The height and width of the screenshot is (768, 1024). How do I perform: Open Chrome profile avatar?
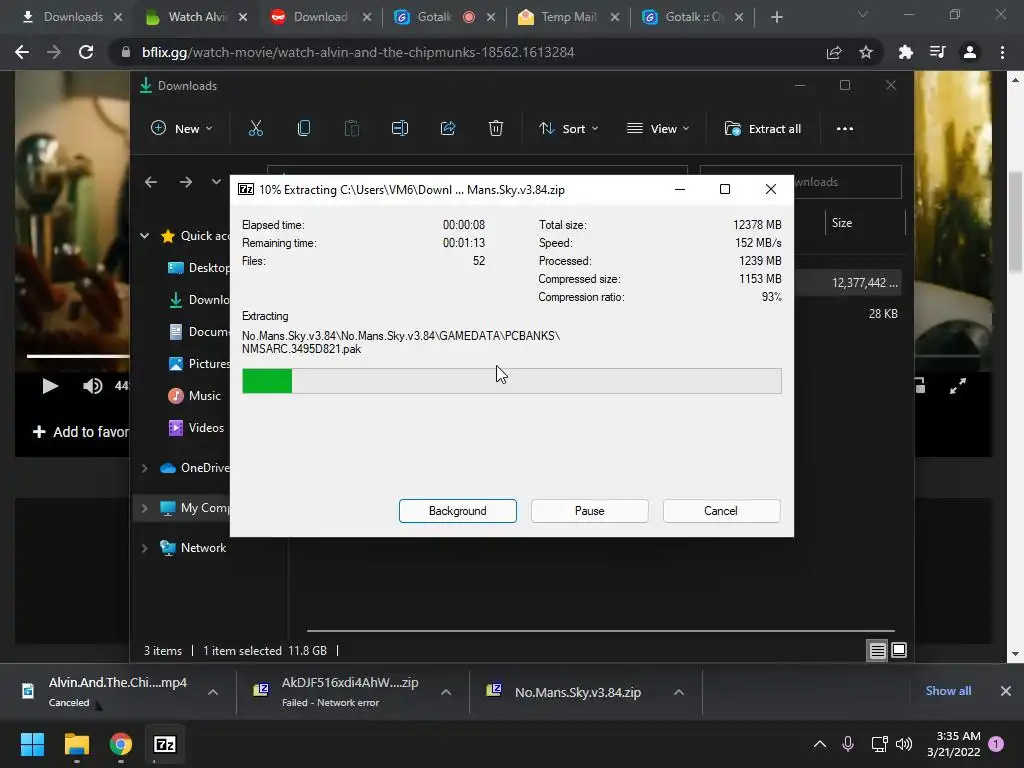click(969, 52)
